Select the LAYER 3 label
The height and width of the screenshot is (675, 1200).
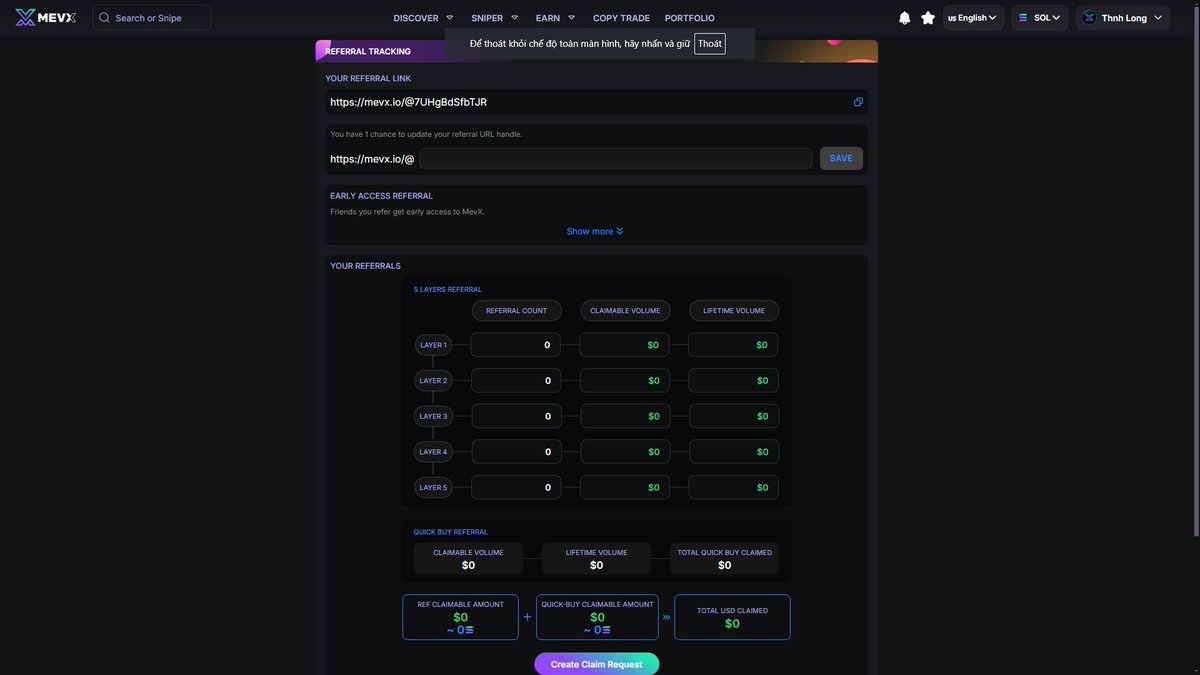tap(433, 416)
